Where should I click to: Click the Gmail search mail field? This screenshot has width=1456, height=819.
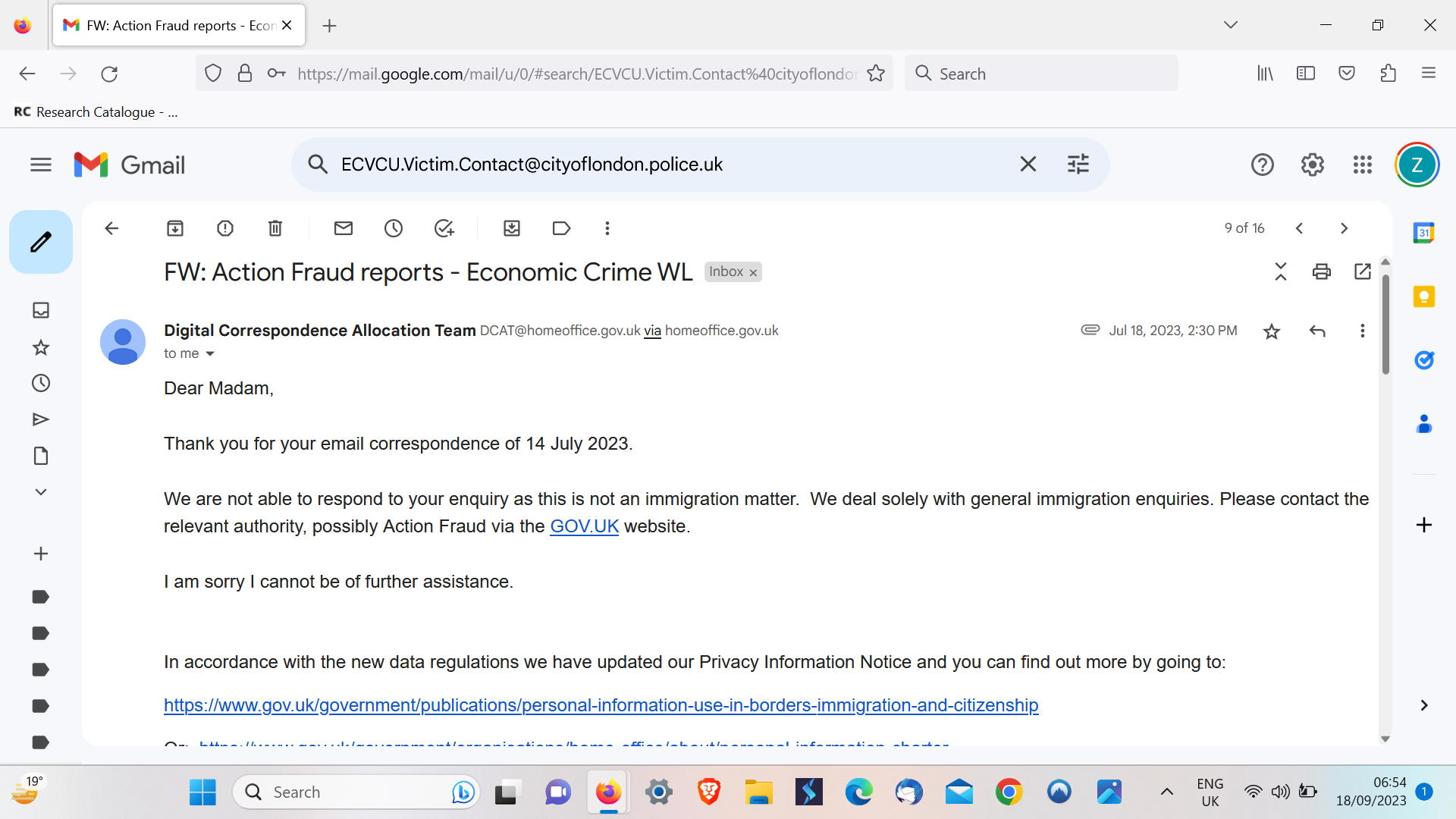pyautogui.click(x=667, y=165)
